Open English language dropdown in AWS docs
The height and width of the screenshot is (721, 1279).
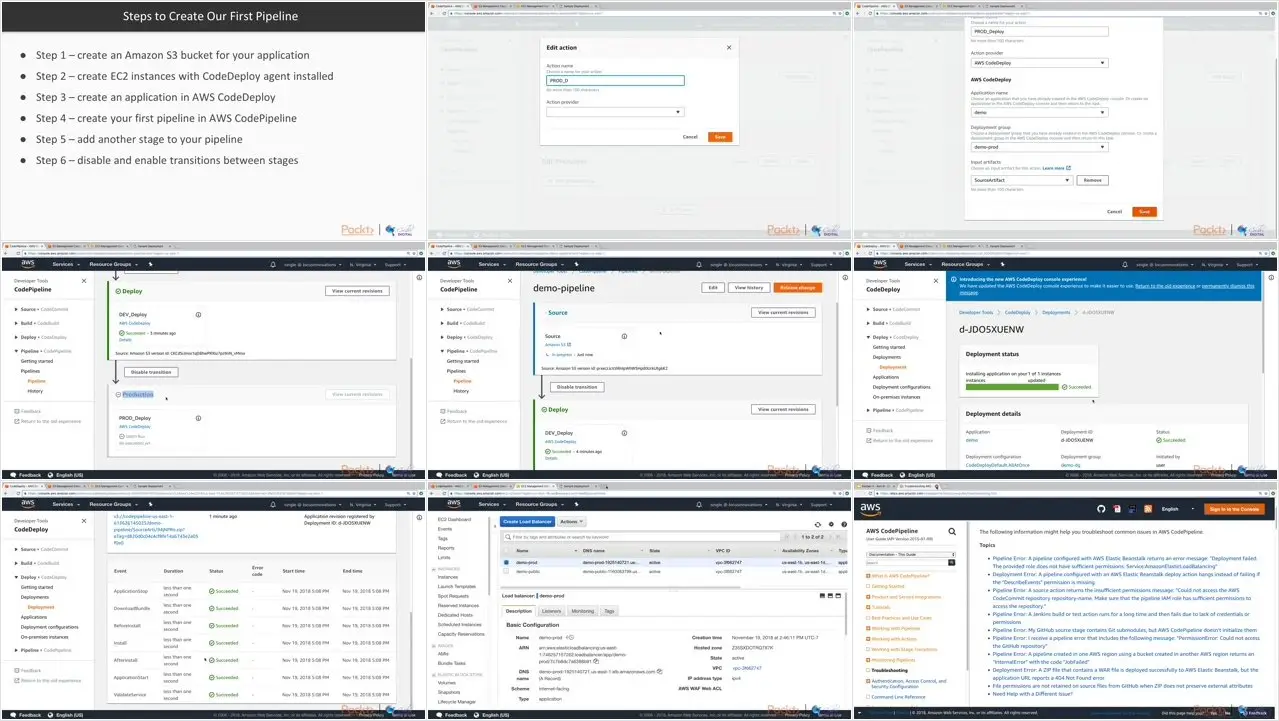point(1177,509)
